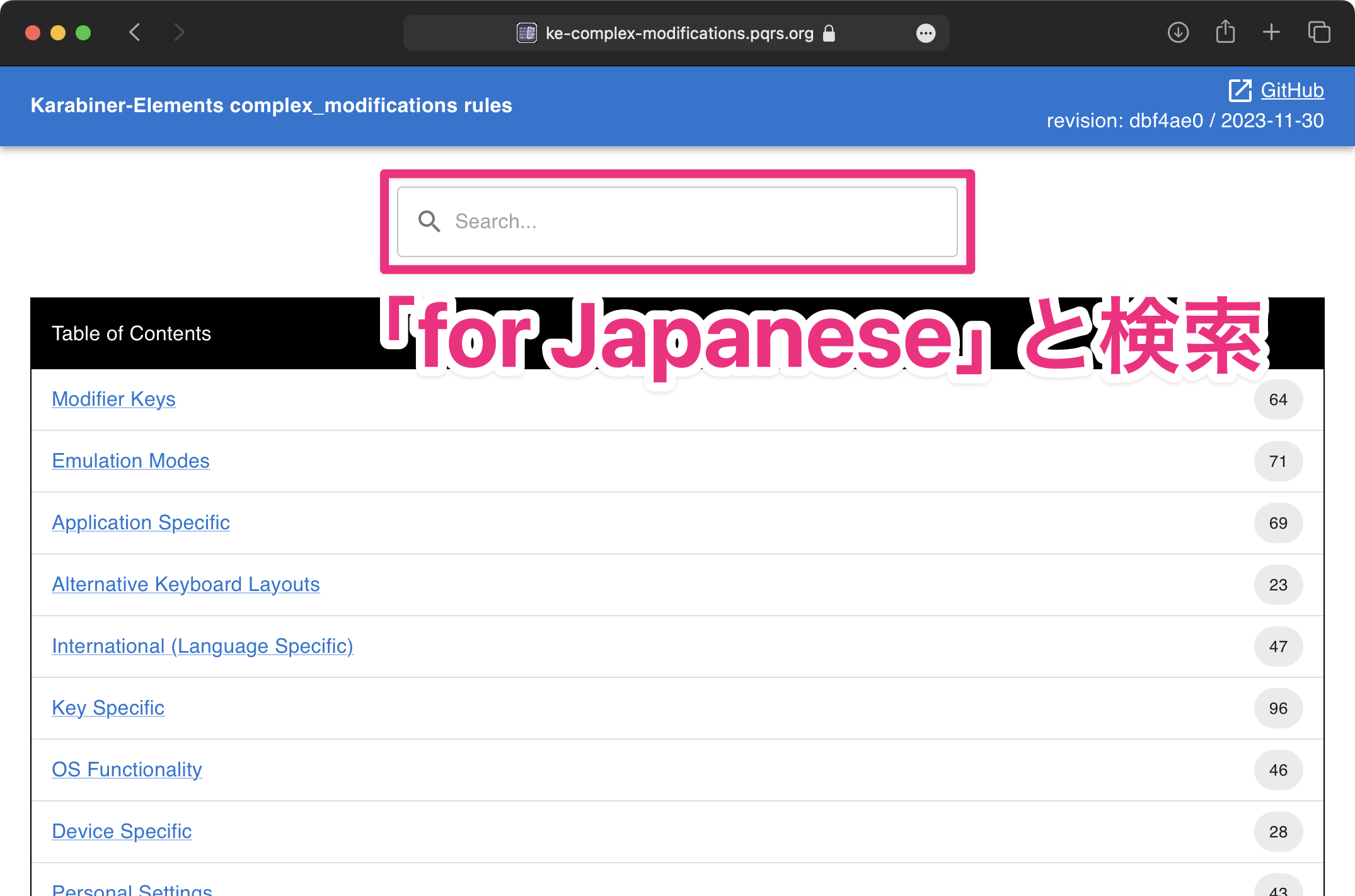Click the keyboard favicon in address bar

click(x=526, y=33)
